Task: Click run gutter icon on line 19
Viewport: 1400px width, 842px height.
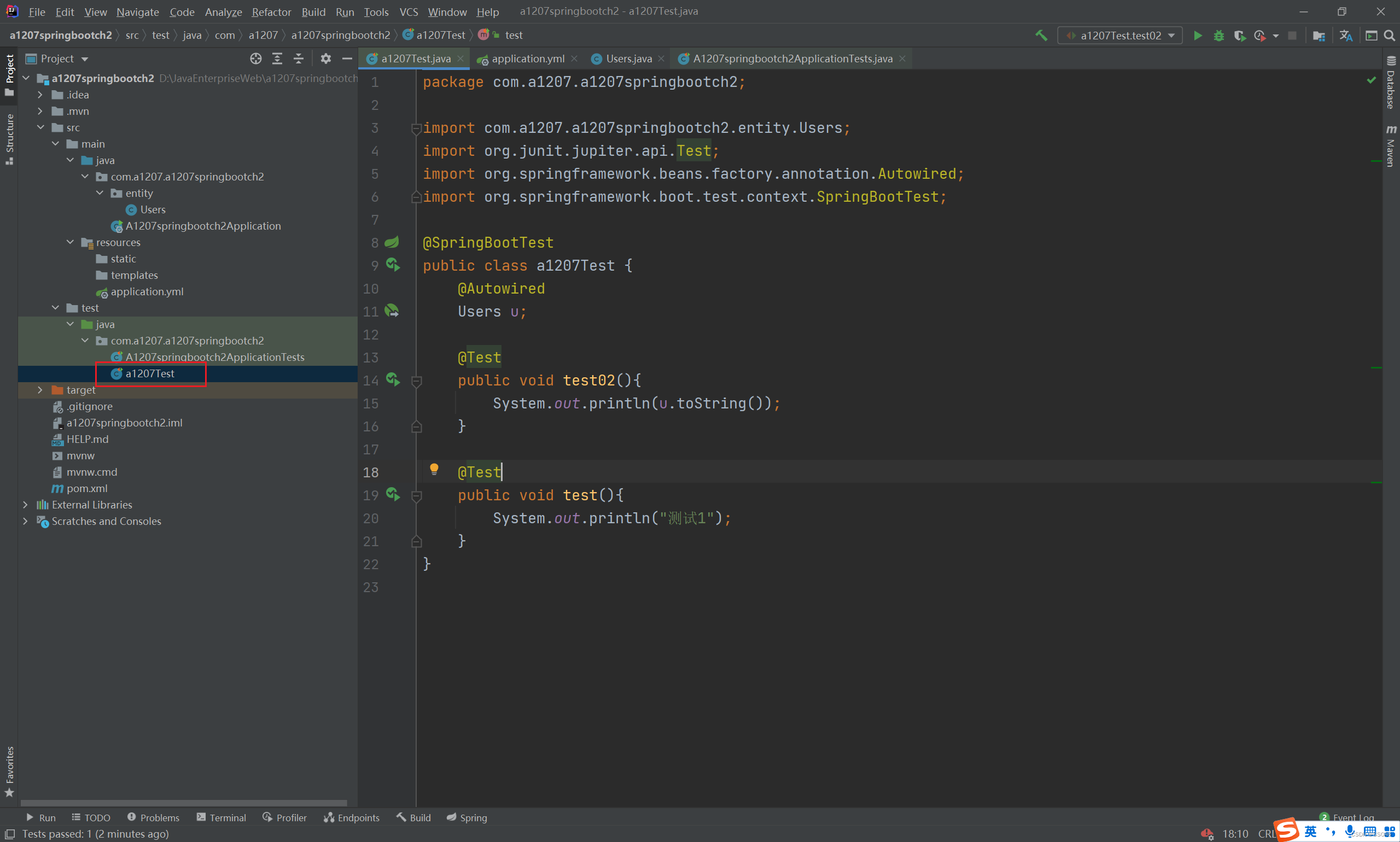Action: [x=393, y=494]
